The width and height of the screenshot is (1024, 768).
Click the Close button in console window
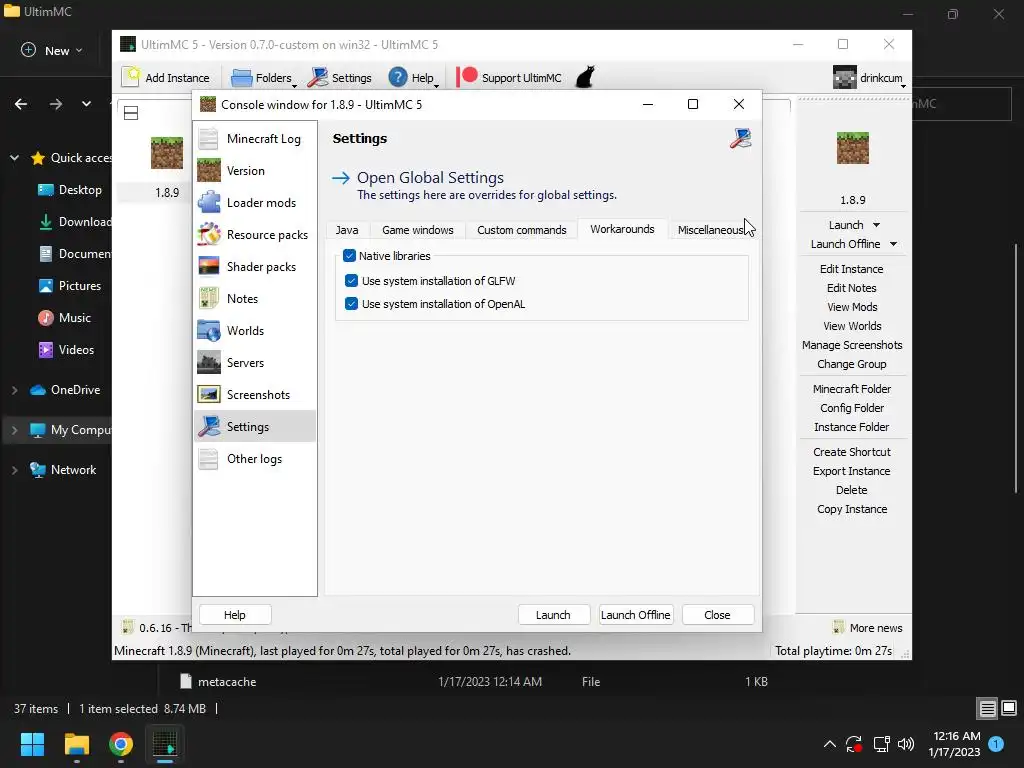click(717, 615)
